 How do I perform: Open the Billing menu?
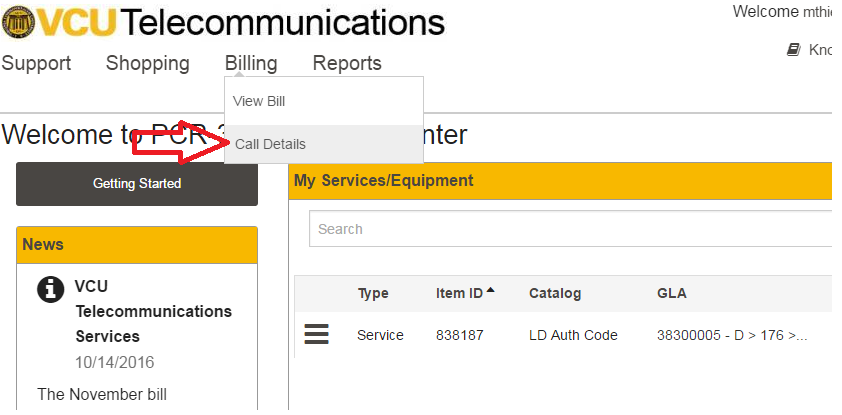[251, 63]
